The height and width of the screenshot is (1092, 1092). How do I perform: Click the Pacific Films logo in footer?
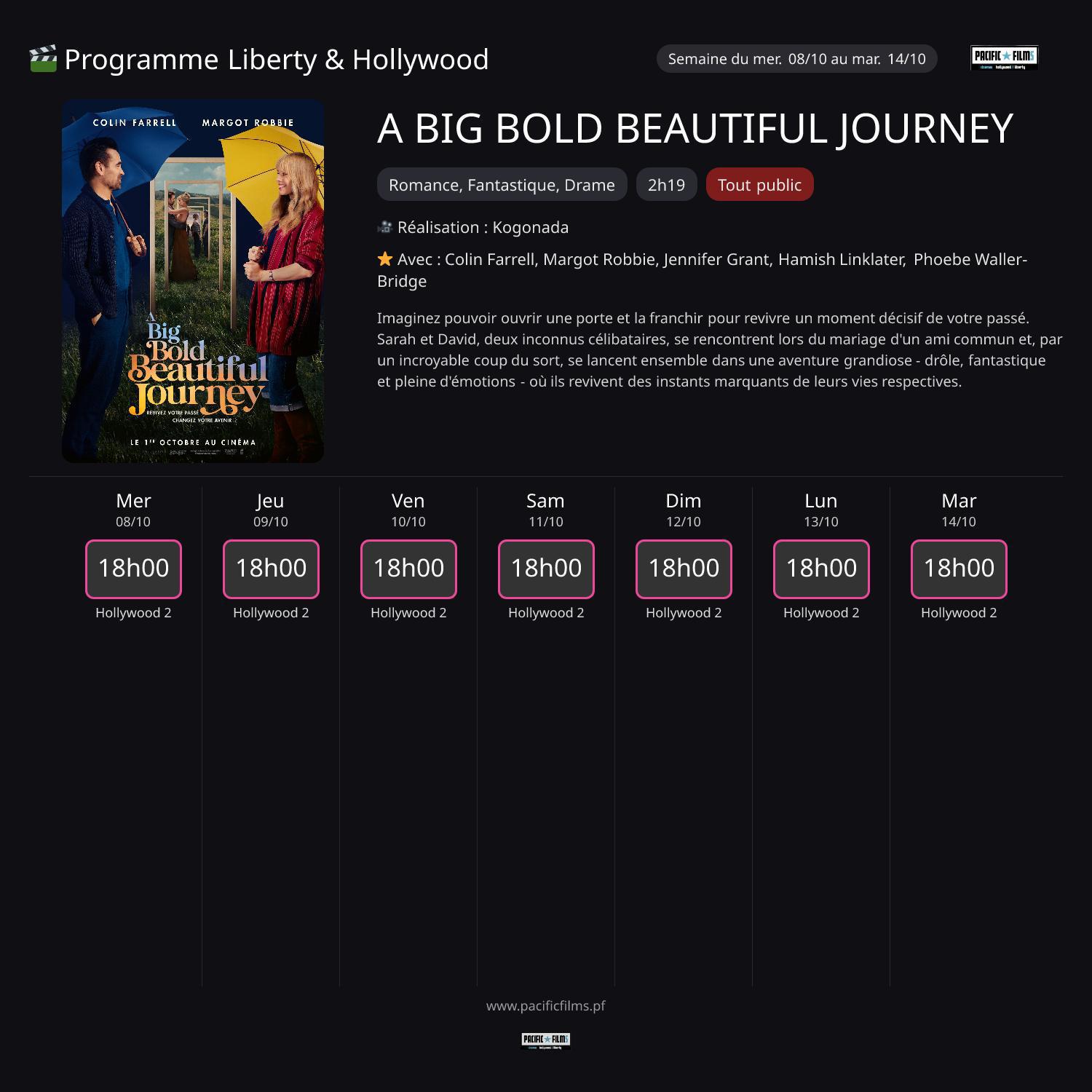[545, 1040]
